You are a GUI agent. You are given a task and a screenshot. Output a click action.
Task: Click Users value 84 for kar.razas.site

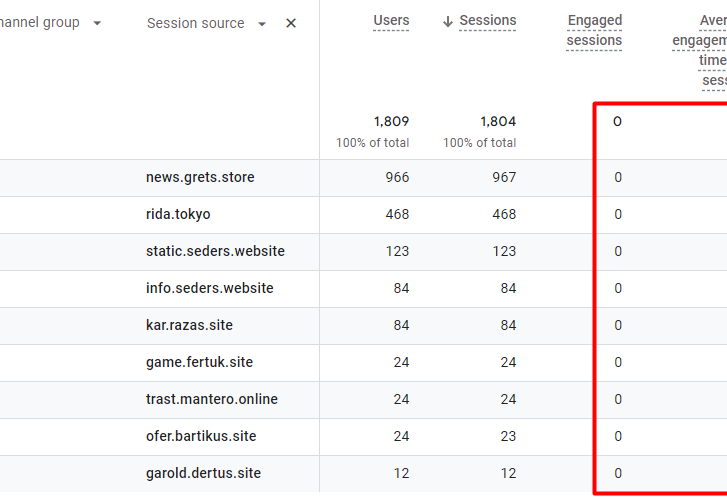coord(402,325)
